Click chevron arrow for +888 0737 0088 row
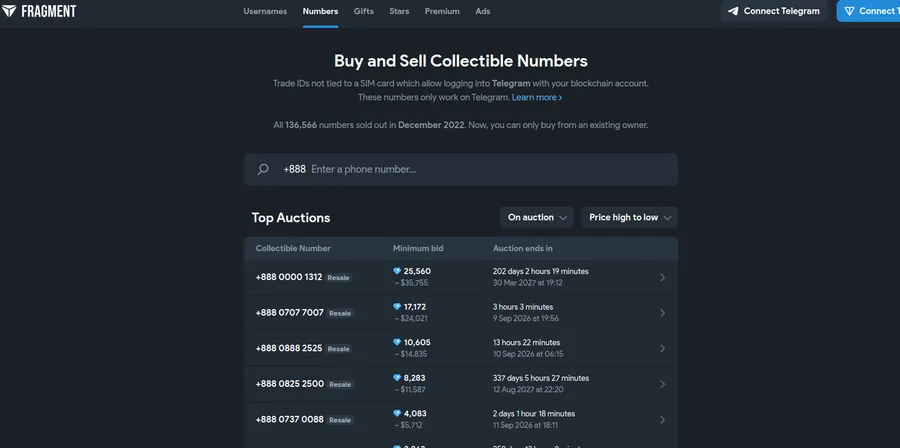Viewport: 900px width, 448px height. 662,419
